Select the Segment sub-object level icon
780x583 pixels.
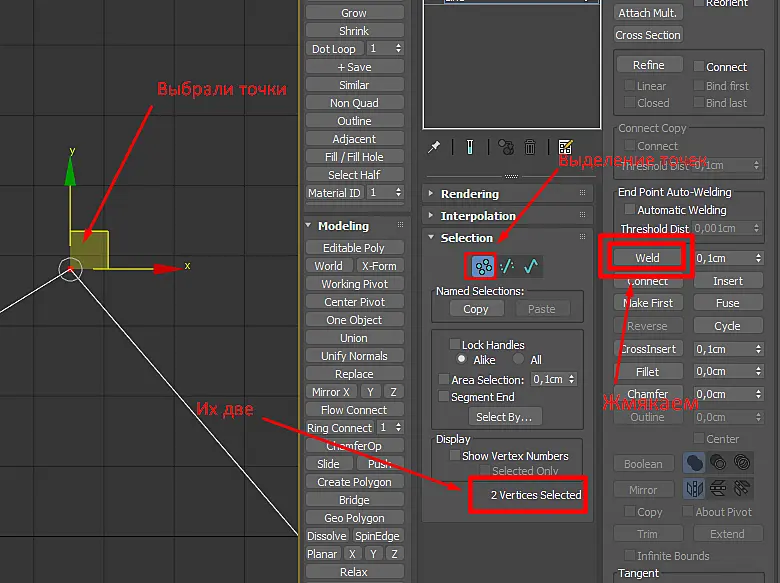click(x=507, y=266)
